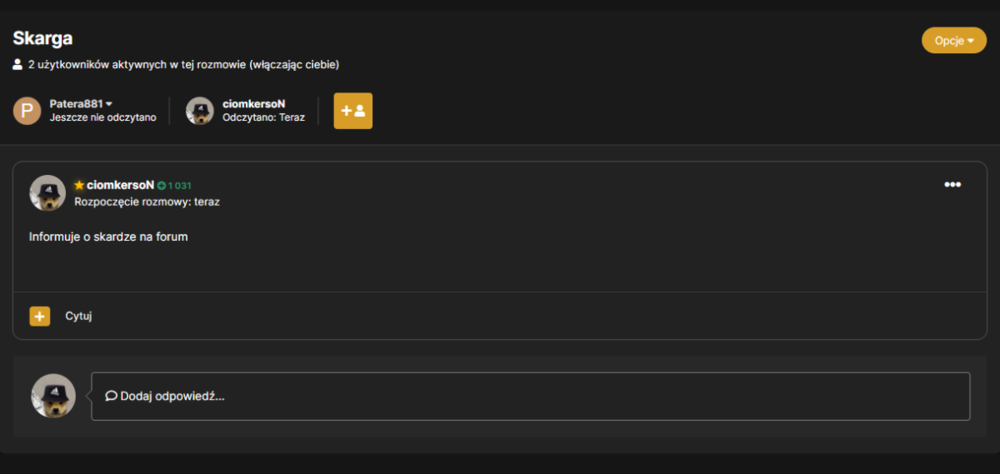Expand the caret next to Patera881
1000x474 pixels.
click(109, 104)
